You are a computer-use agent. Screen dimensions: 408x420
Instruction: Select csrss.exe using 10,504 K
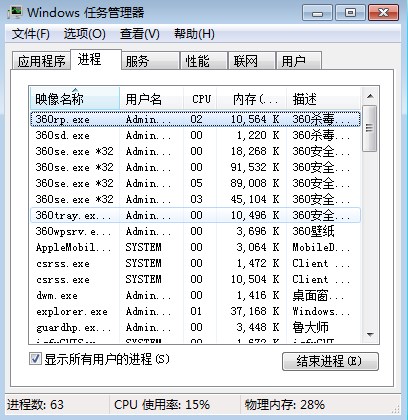tap(195, 279)
